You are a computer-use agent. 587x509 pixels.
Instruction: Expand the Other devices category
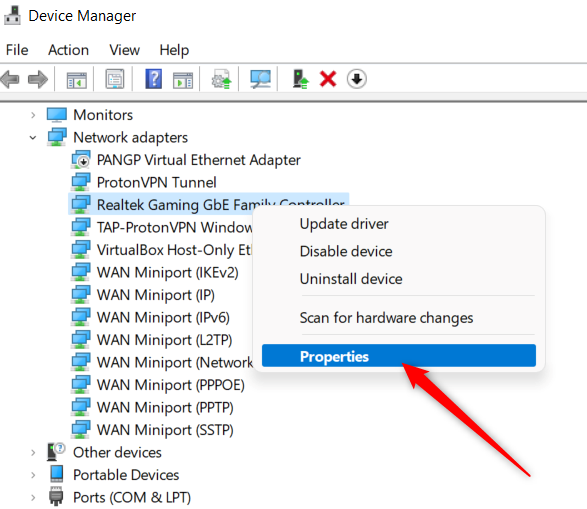(33, 453)
